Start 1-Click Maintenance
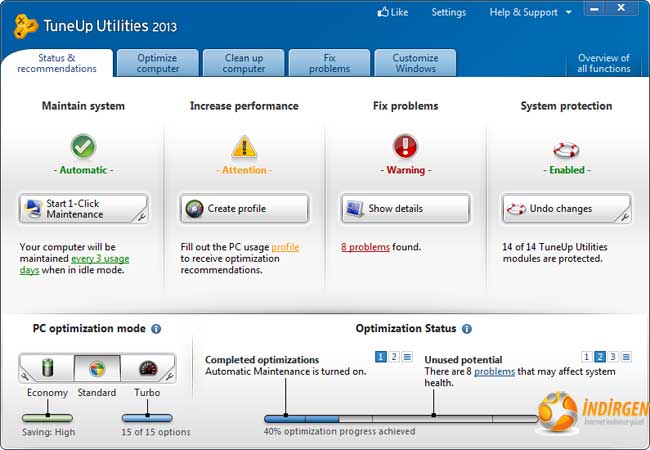650x450 pixels. click(x=83, y=208)
